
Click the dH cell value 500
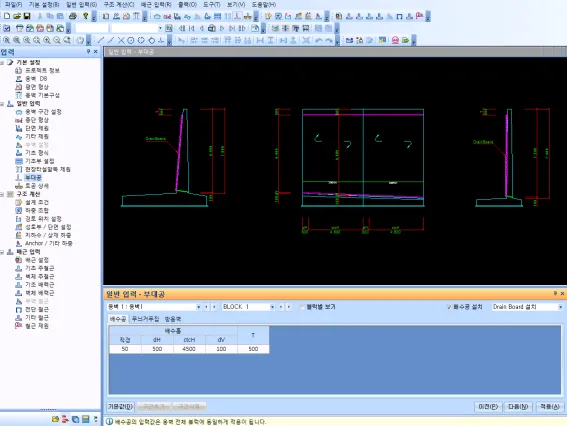point(157,349)
